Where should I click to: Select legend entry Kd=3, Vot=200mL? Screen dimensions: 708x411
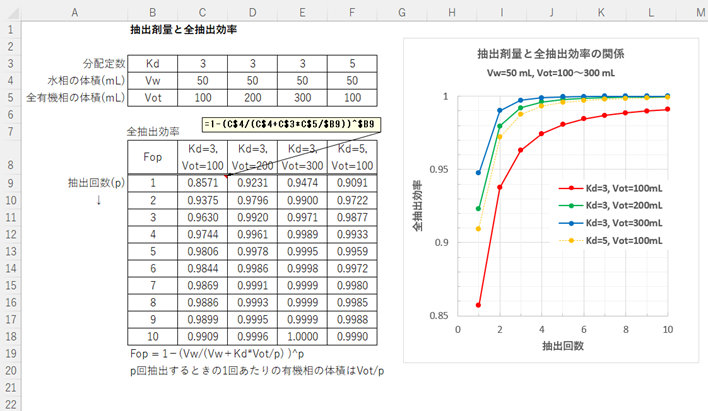pos(610,206)
